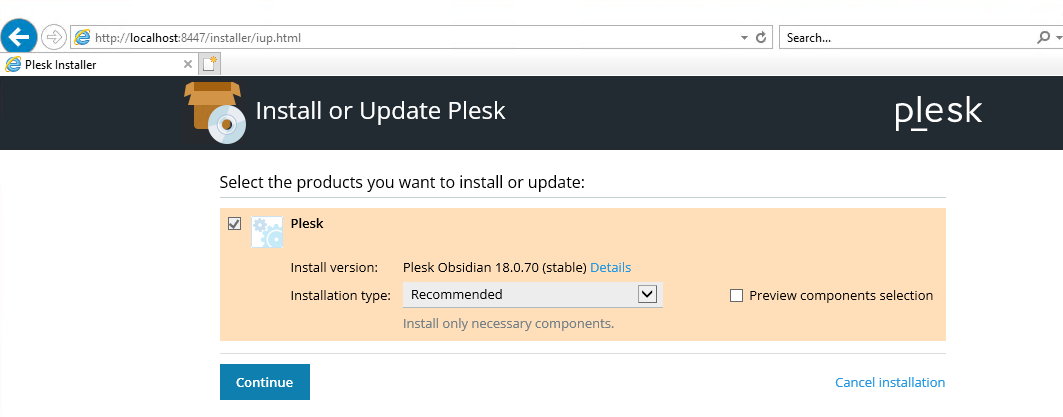Click the Continue button
The image size is (1063, 417).
pos(264,382)
